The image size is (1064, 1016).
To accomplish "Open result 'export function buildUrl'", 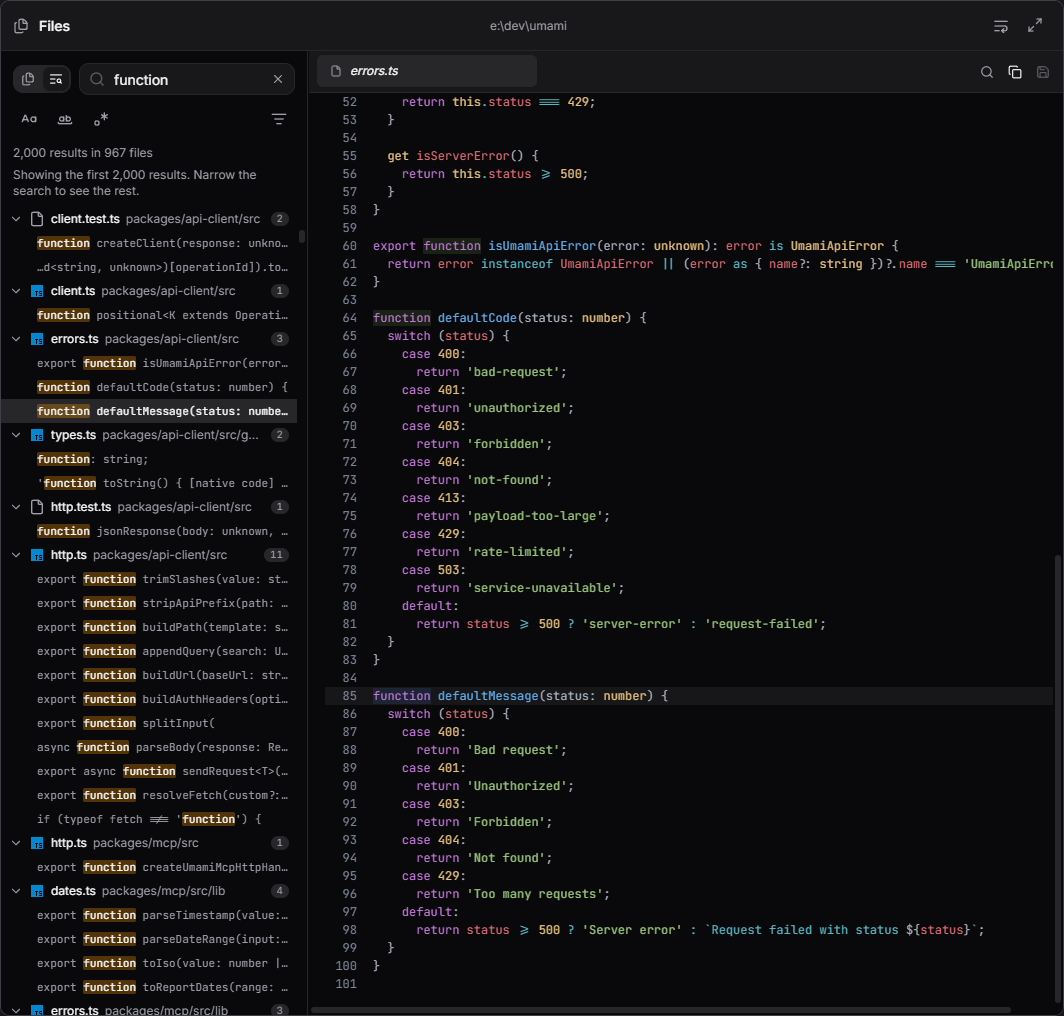I will pyautogui.click(x=149, y=675).
